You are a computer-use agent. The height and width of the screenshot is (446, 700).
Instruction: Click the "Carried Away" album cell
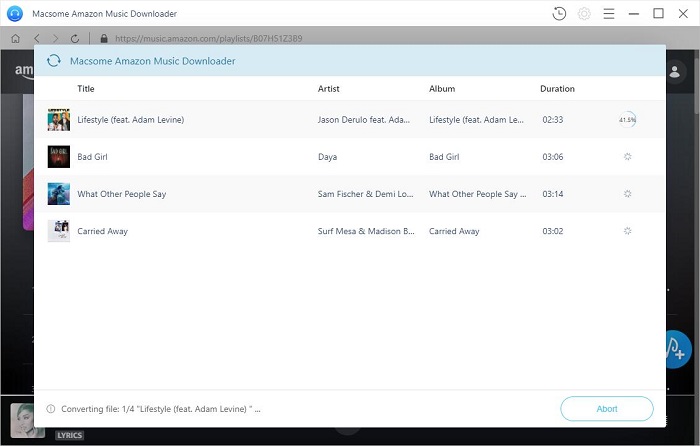click(x=454, y=231)
